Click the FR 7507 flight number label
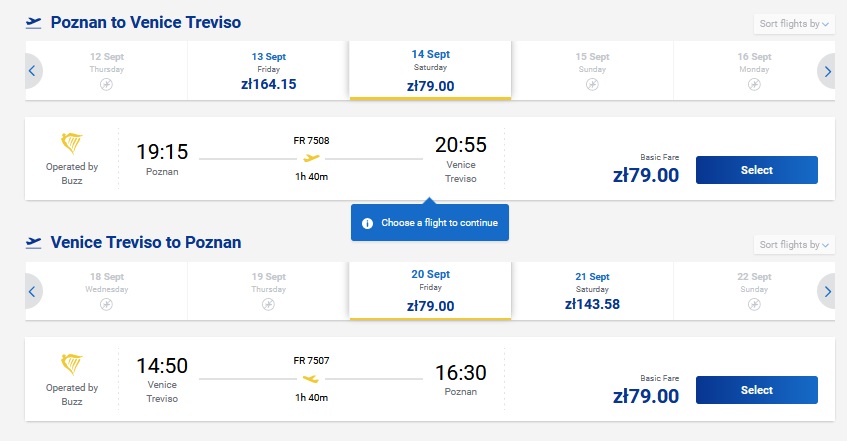Screen dimensions: 847x441 click(311, 360)
